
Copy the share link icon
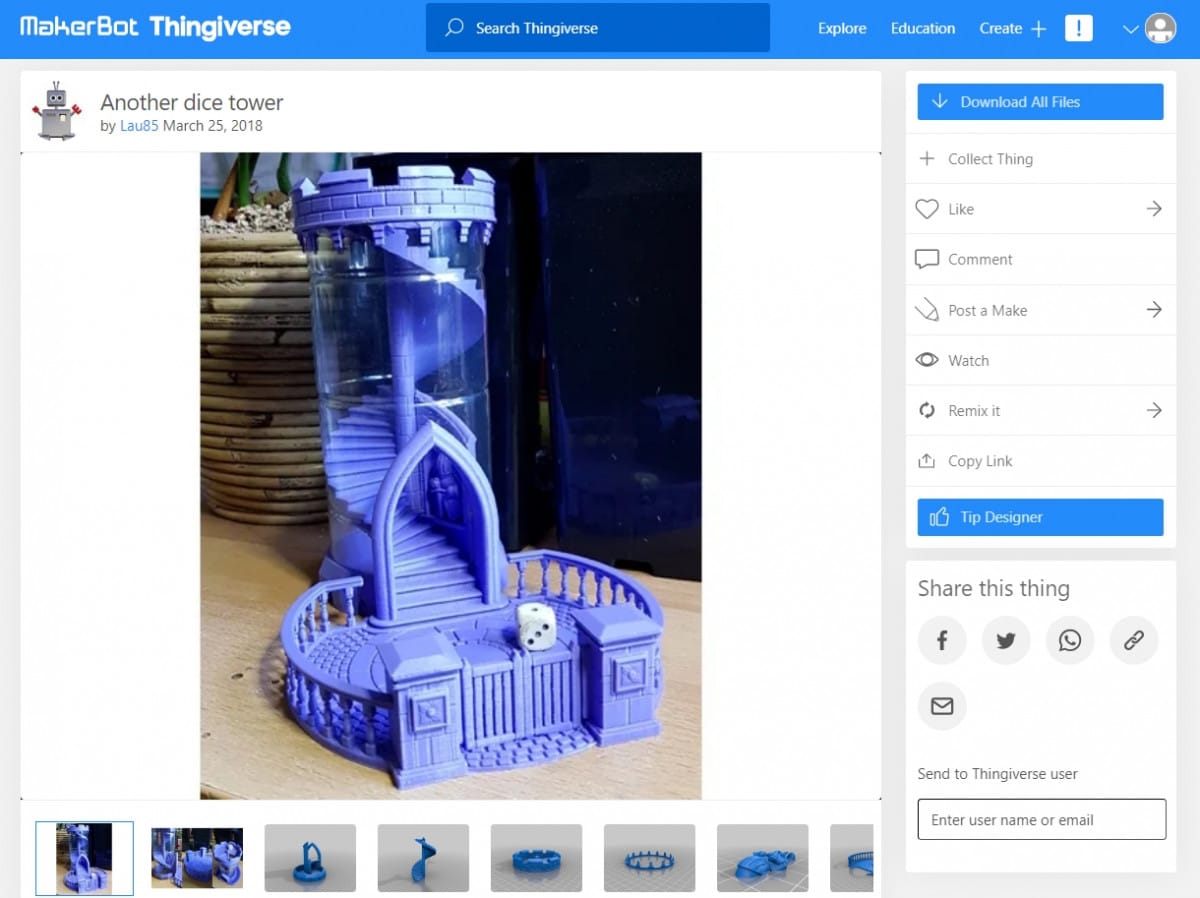pyautogui.click(x=1133, y=640)
